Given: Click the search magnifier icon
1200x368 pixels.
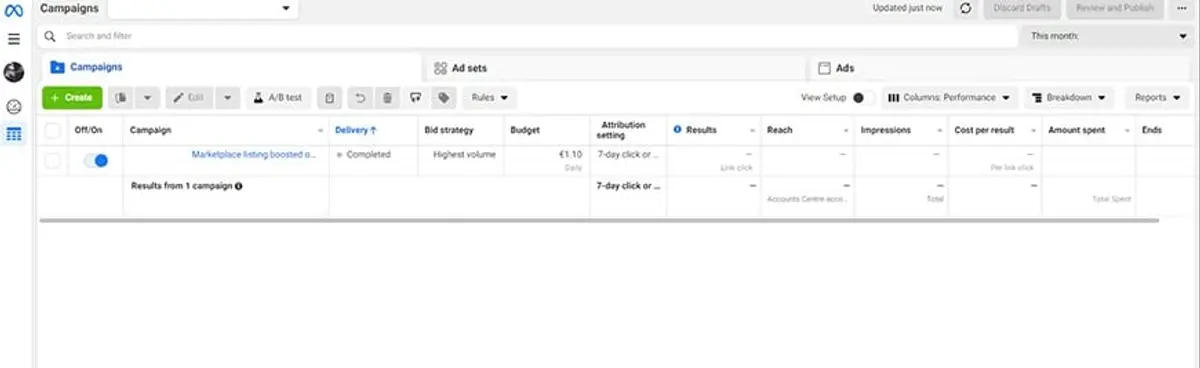Looking at the screenshot, I should [50, 36].
